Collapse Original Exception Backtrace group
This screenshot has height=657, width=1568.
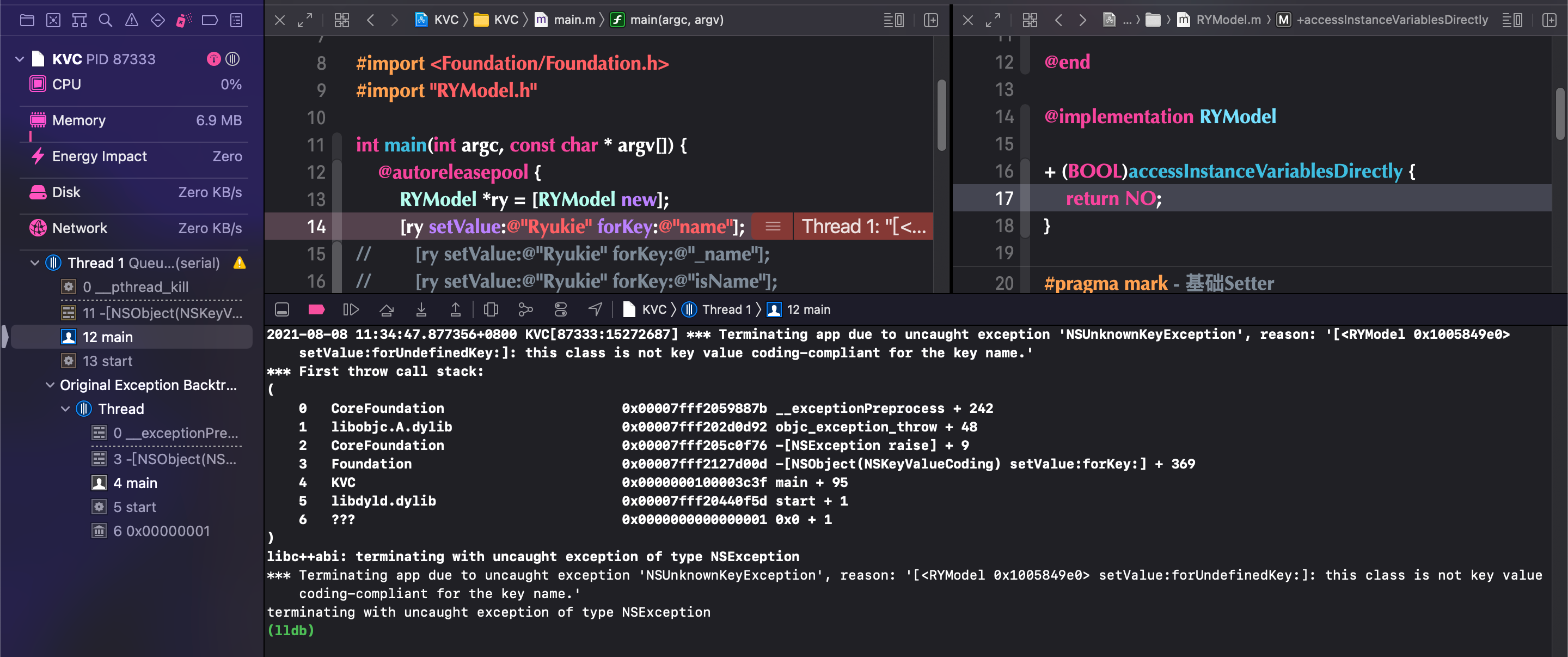point(50,386)
